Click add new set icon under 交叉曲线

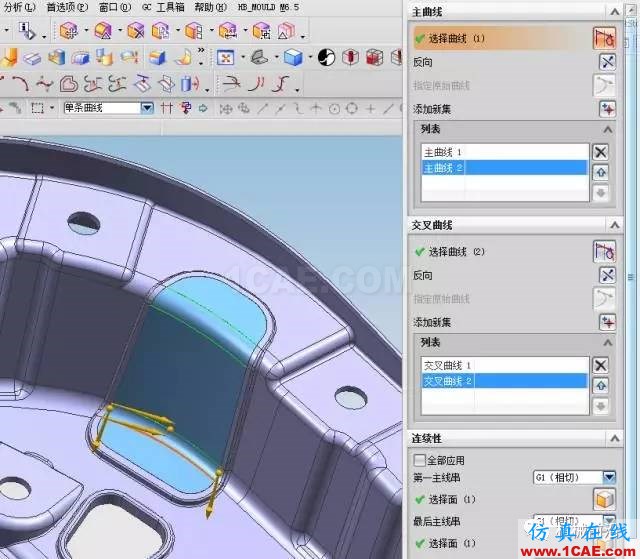(x=607, y=322)
